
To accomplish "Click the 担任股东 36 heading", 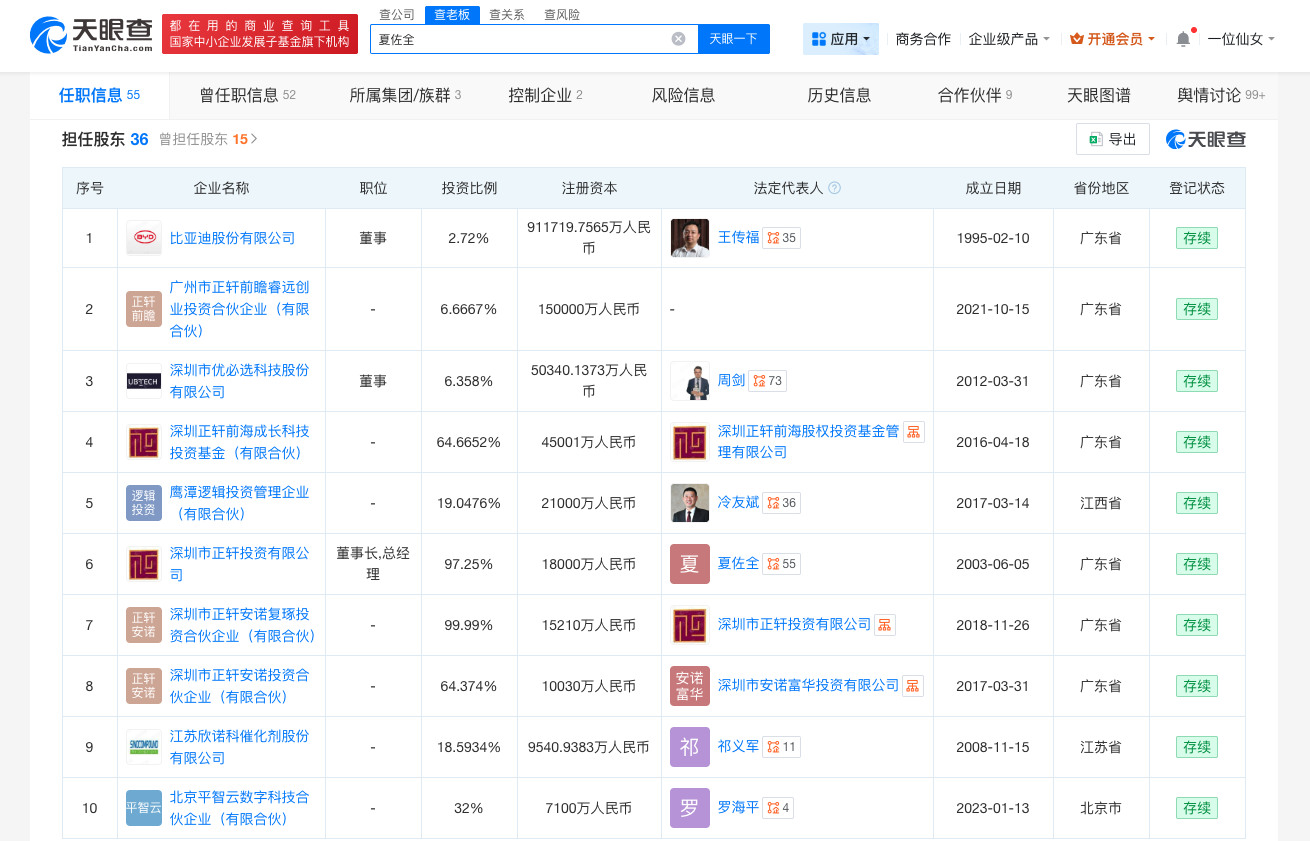I will coord(105,139).
